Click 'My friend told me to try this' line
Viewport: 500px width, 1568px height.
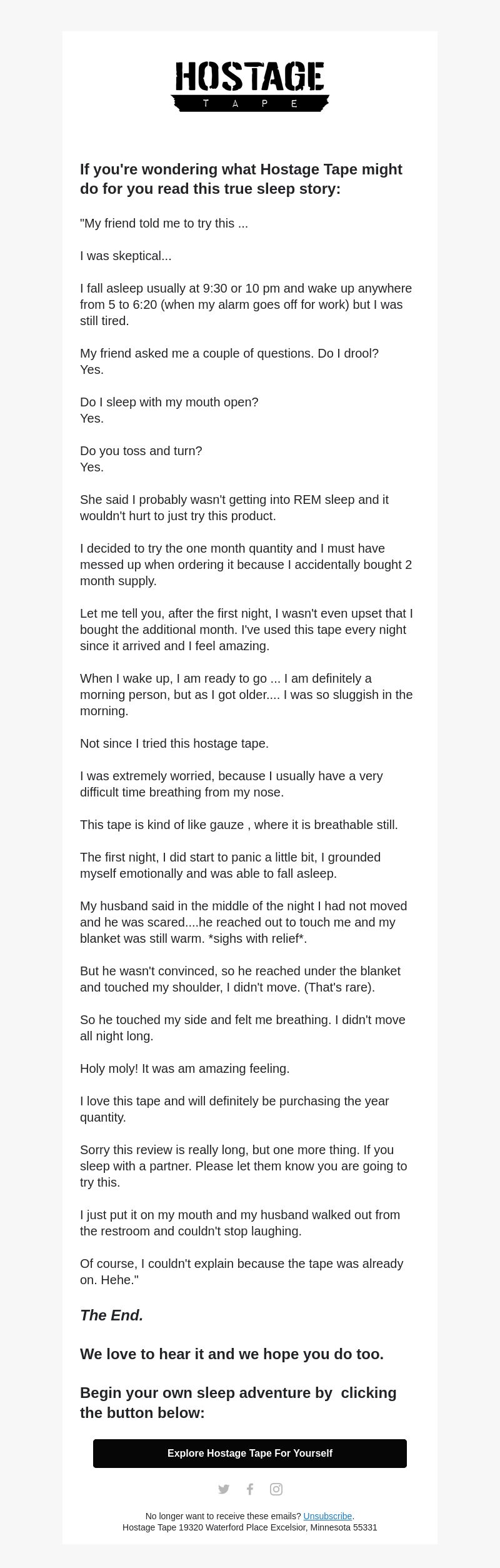164,223
